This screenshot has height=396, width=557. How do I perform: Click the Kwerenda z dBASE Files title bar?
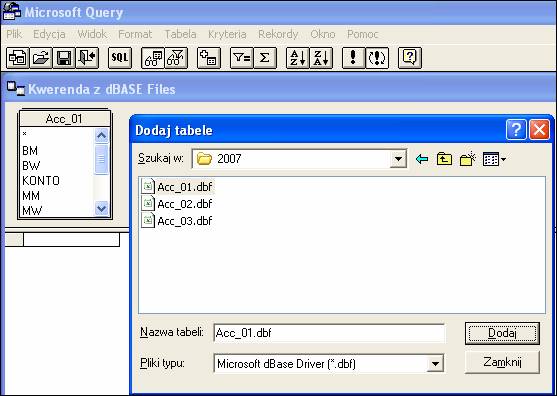tap(278, 89)
